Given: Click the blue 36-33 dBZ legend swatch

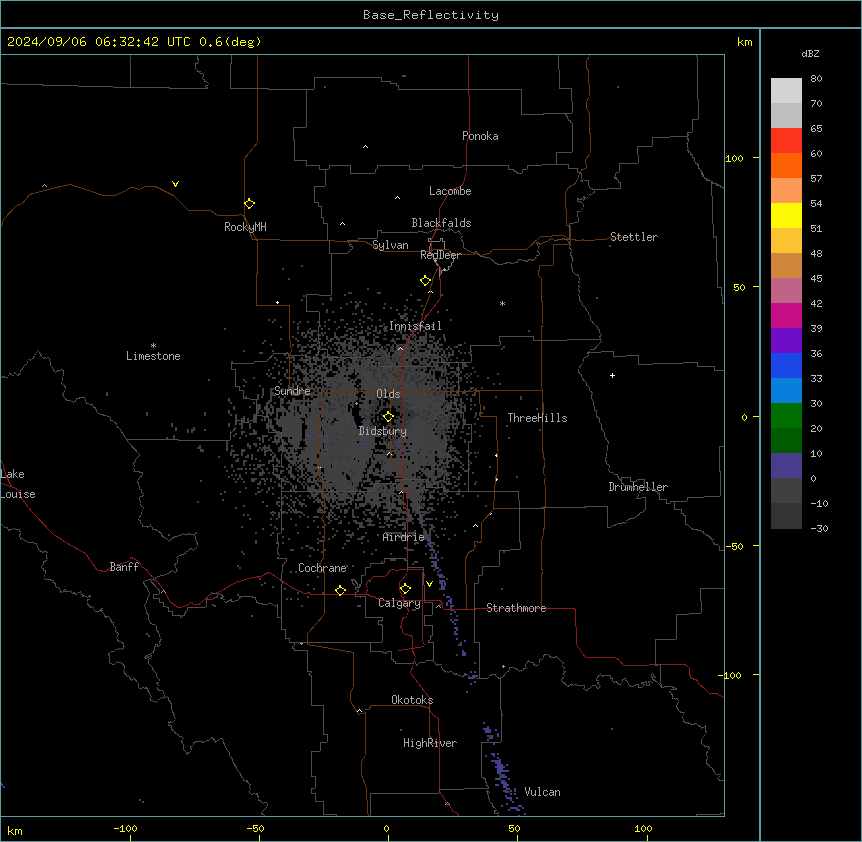Looking at the screenshot, I should (786, 365).
